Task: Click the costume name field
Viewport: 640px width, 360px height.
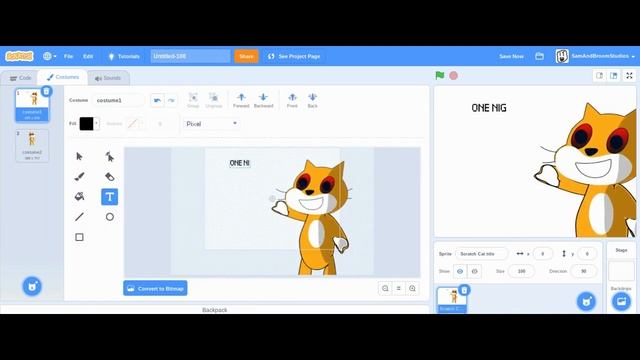Action: click(x=118, y=100)
